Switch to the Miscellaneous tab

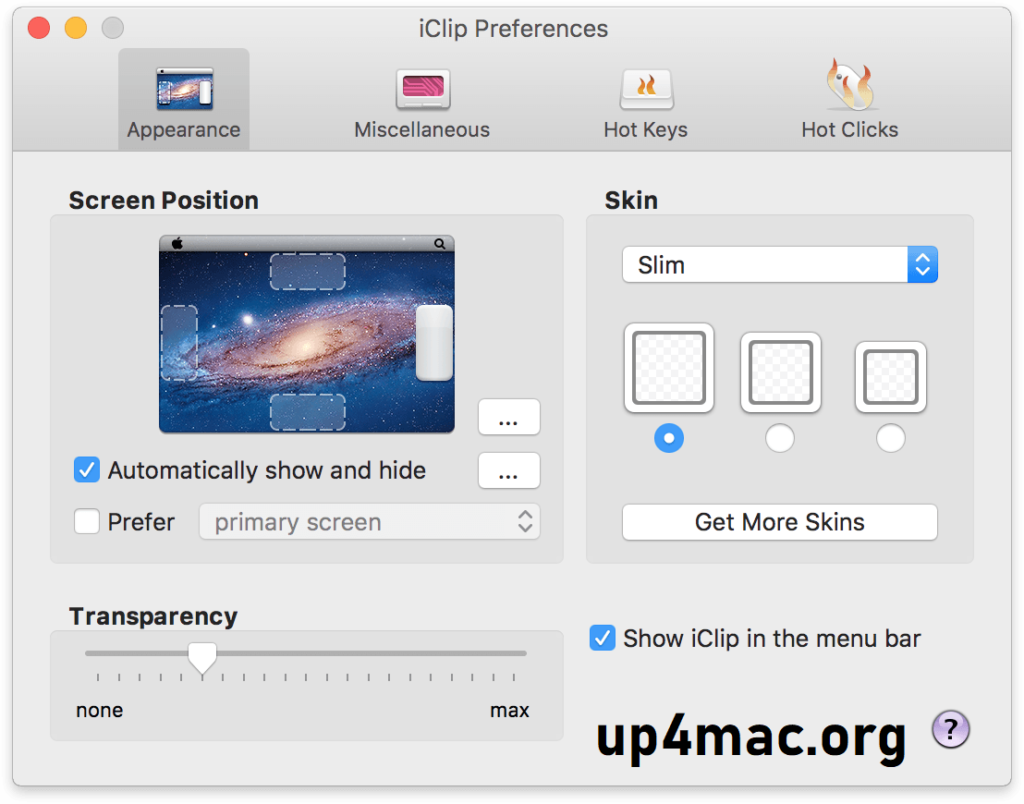(421, 98)
